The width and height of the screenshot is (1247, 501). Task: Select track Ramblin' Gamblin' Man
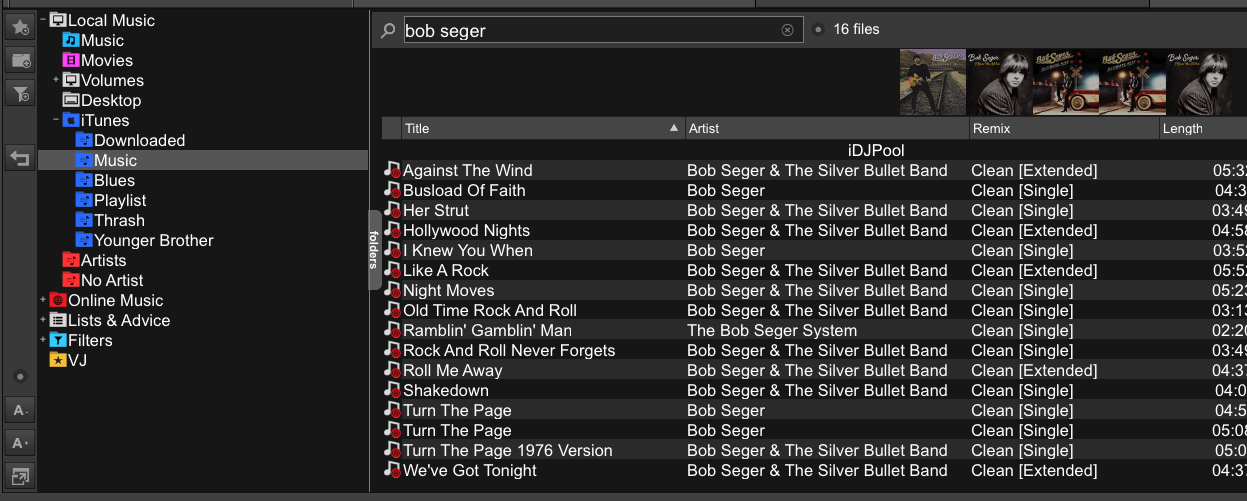pos(487,330)
